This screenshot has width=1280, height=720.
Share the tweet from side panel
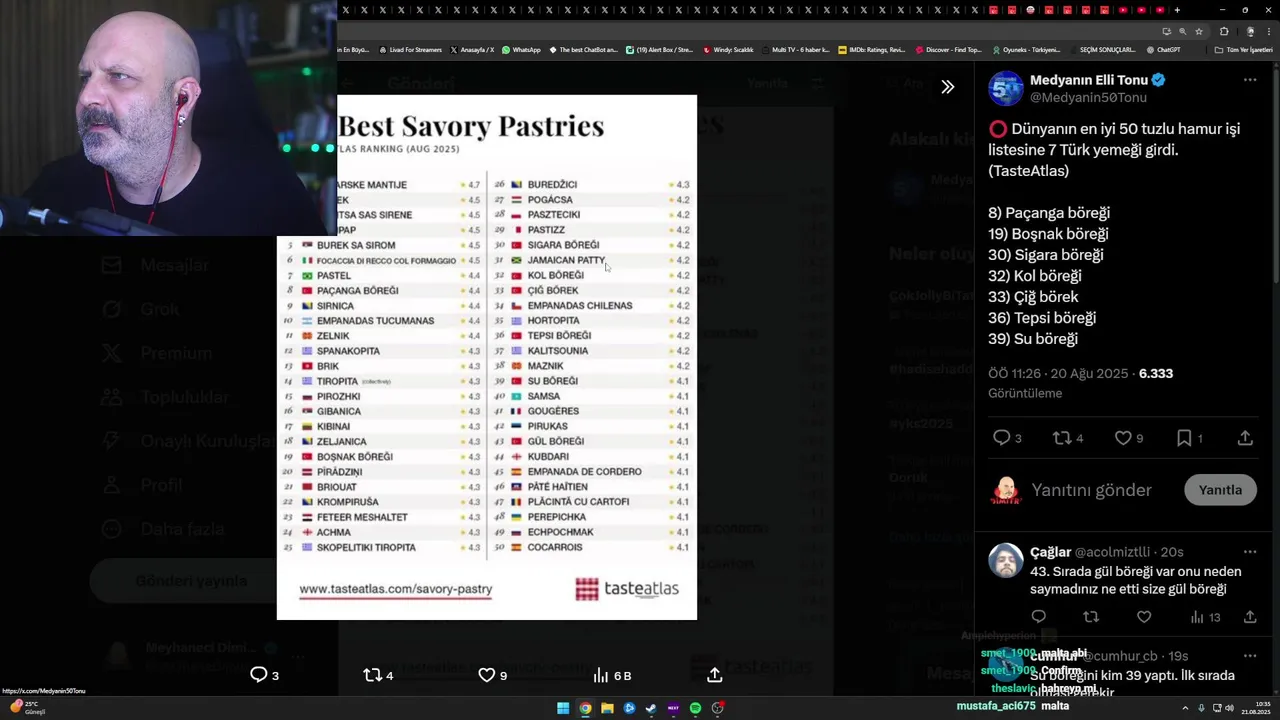[x=1245, y=438]
